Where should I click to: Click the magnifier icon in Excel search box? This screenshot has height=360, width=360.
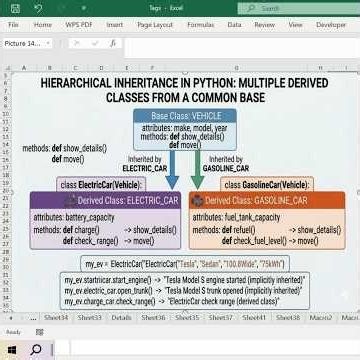pyautogui.click(x=251, y=8)
